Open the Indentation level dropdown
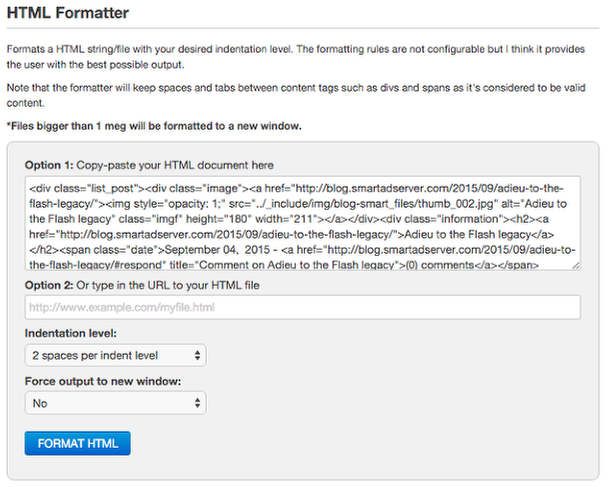Screen dimensions: 608x487 click(114, 355)
